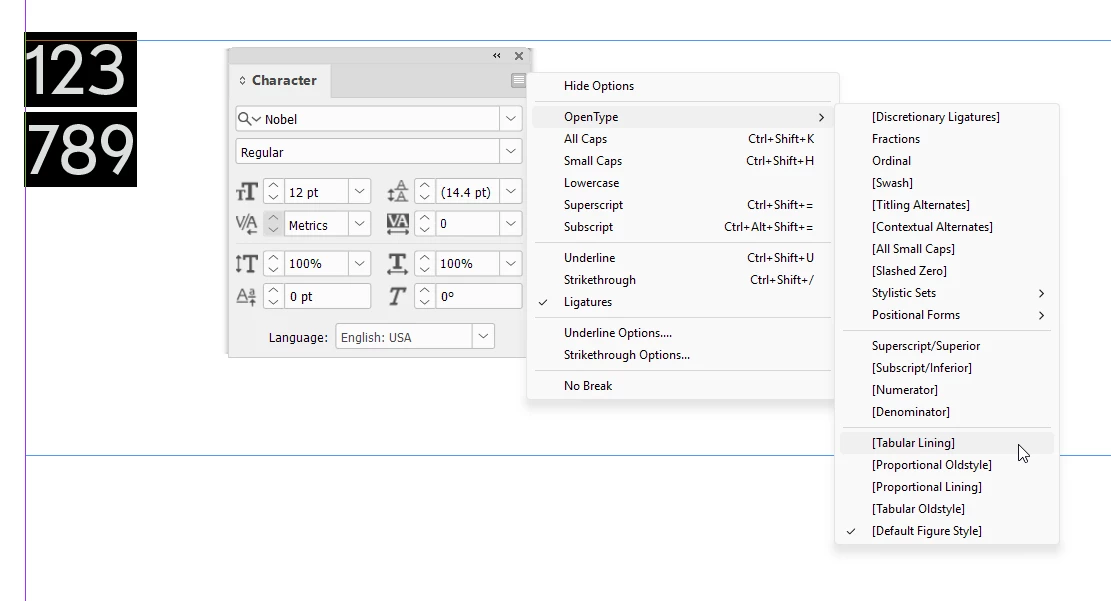Click the skew italic T icon

397,296
